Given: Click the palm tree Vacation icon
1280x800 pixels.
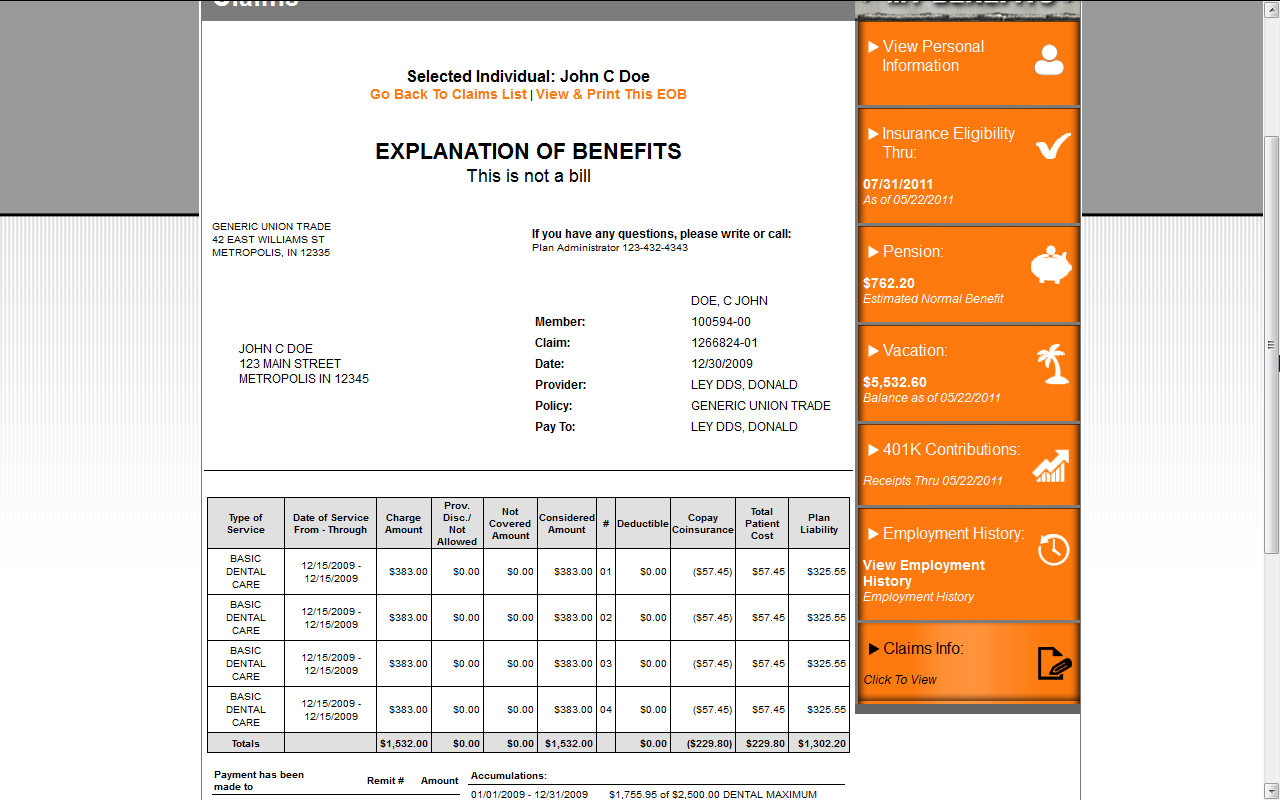Looking at the screenshot, I should [x=1053, y=364].
